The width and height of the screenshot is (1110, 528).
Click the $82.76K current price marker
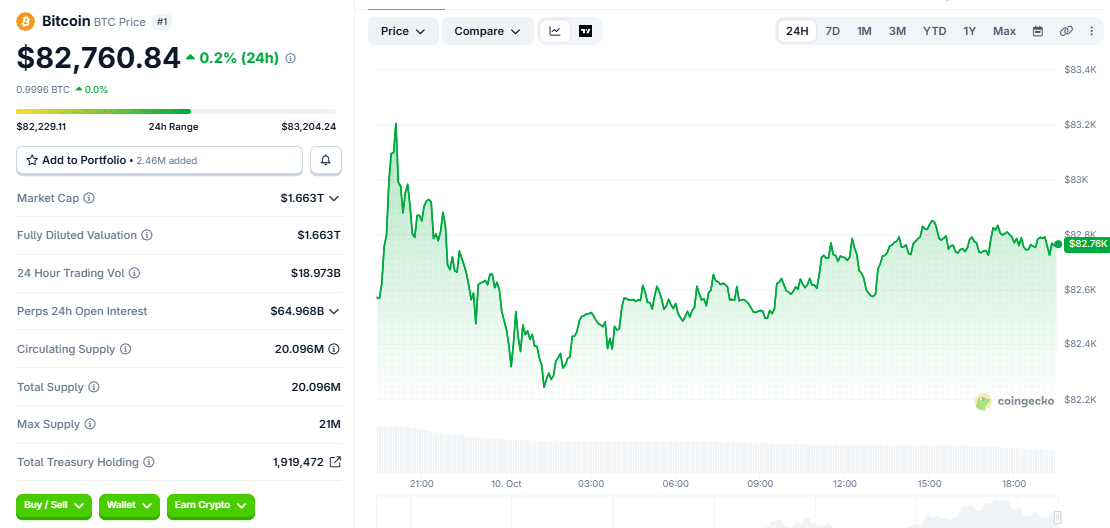pyautogui.click(x=1085, y=243)
